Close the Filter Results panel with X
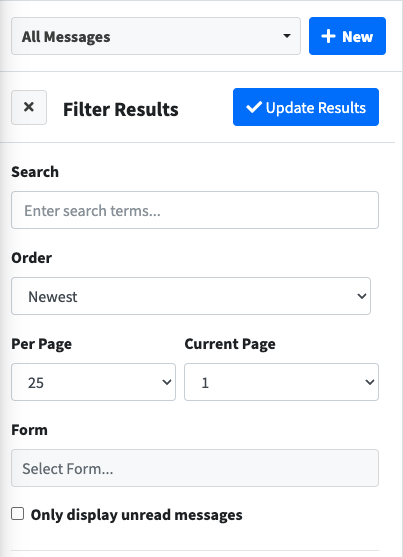403x557 pixels. point(29,107)
